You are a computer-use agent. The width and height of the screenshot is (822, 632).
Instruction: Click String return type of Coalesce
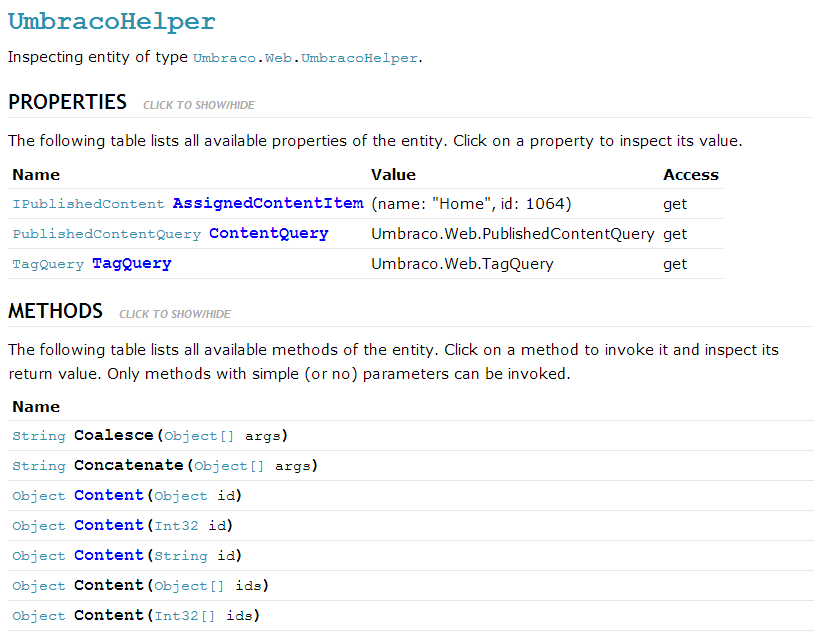(x=39, y=436)
